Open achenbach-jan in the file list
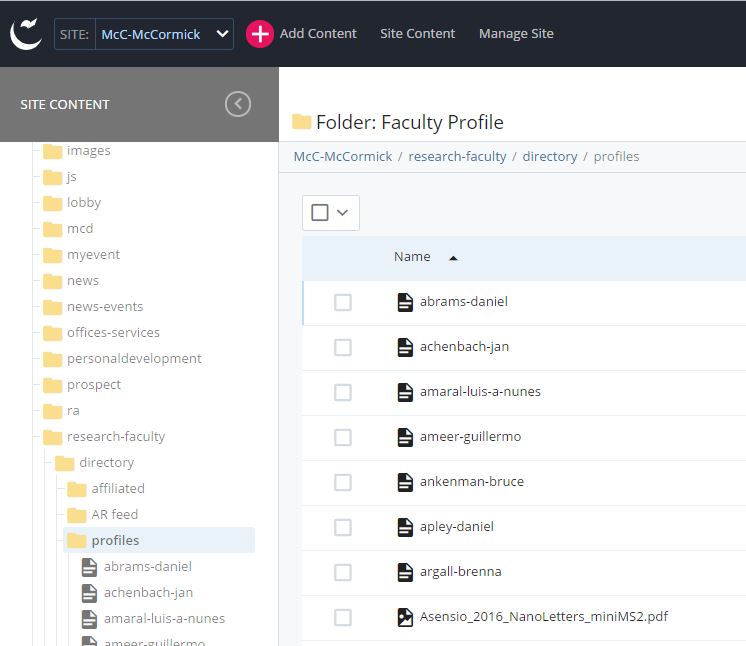This screenshot has width=746, height=646. 464,347
